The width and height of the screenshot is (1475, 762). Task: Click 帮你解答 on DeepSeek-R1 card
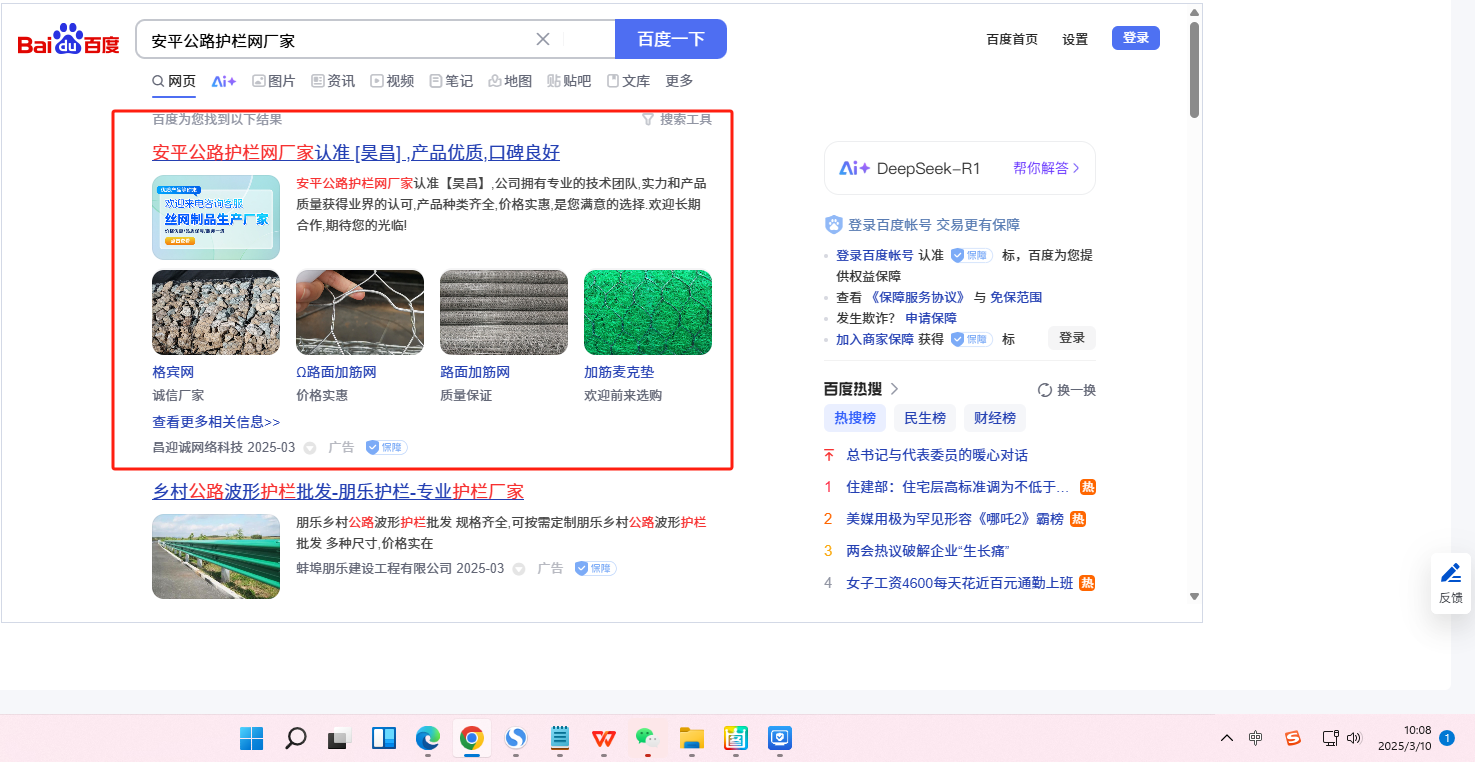[1046, 168]
